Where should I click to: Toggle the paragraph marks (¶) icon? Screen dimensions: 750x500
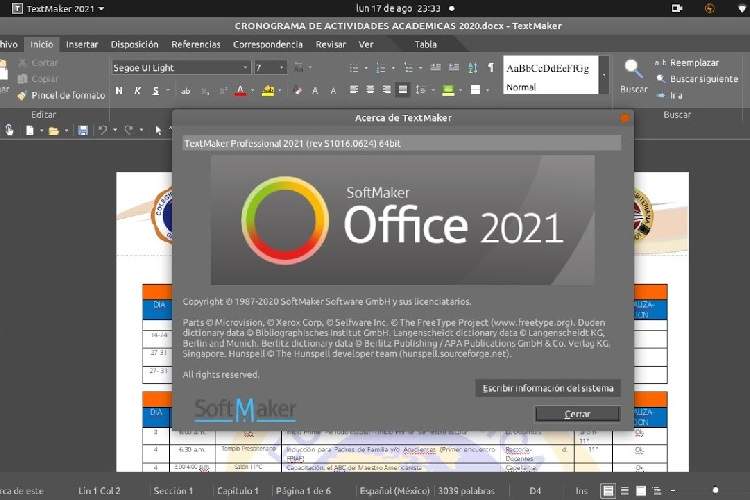pos(491,67)
